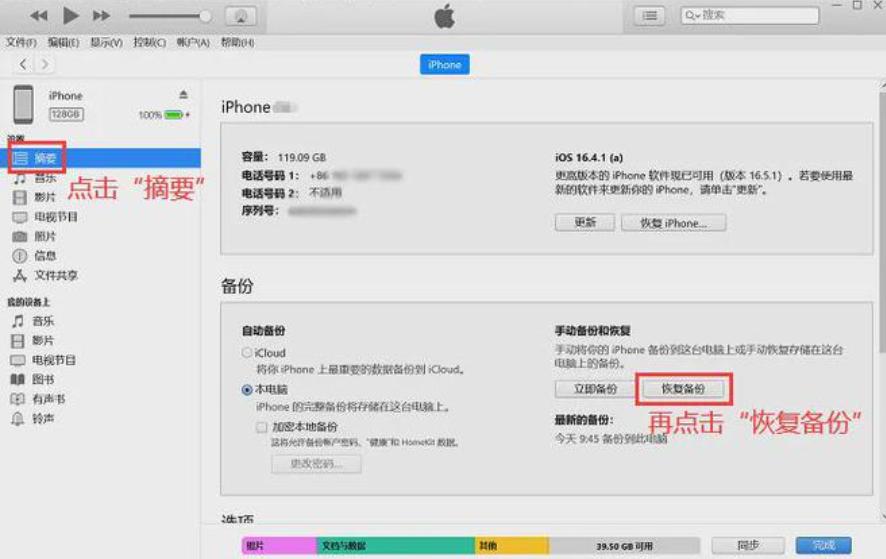
Task: Eject the iPhone with eject icon
Action: (x=183, y=94)
